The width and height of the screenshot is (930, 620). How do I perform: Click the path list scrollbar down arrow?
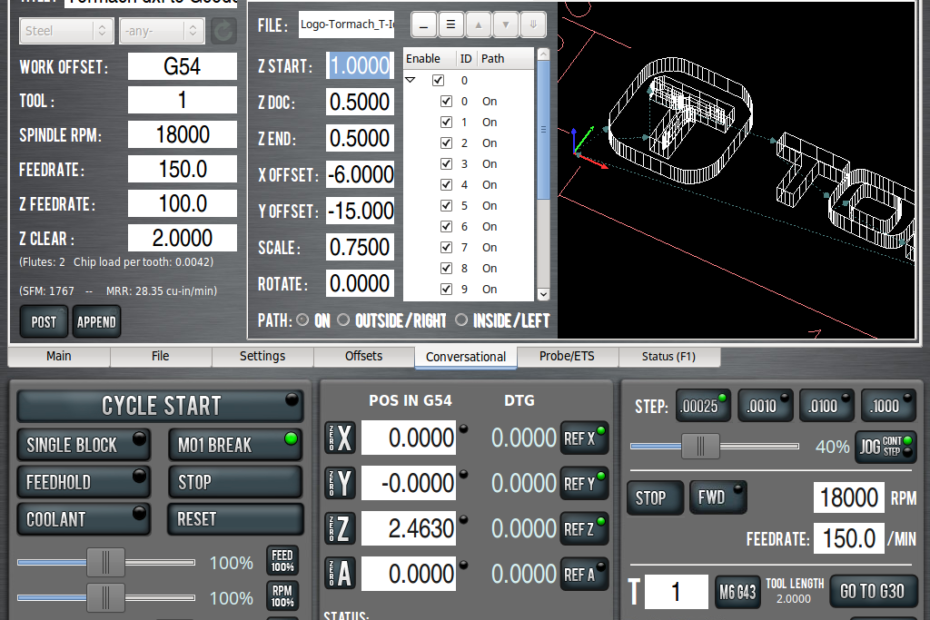pyautogui.click(x=543, y=294)
